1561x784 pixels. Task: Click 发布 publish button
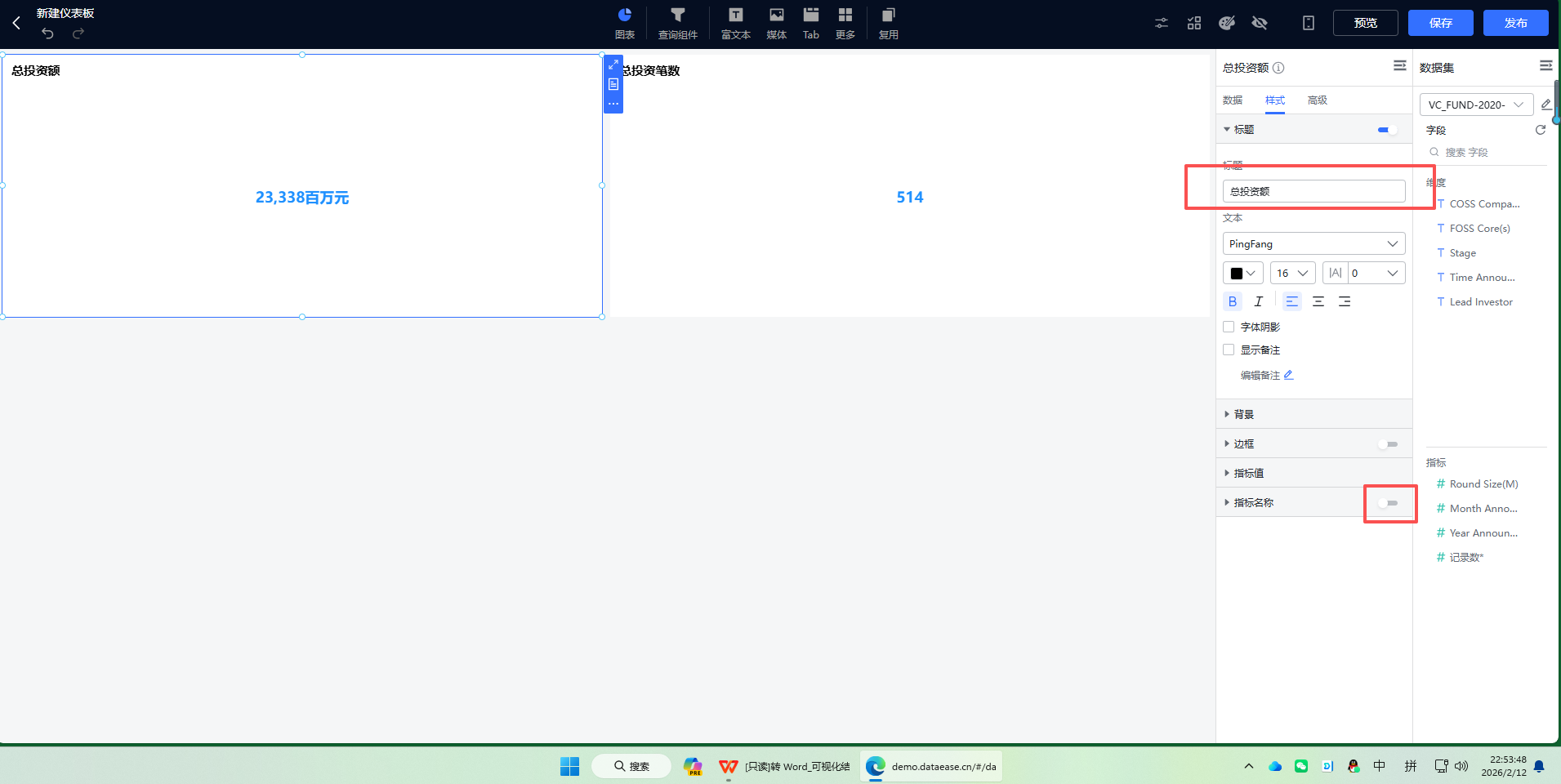(1516, 23)
